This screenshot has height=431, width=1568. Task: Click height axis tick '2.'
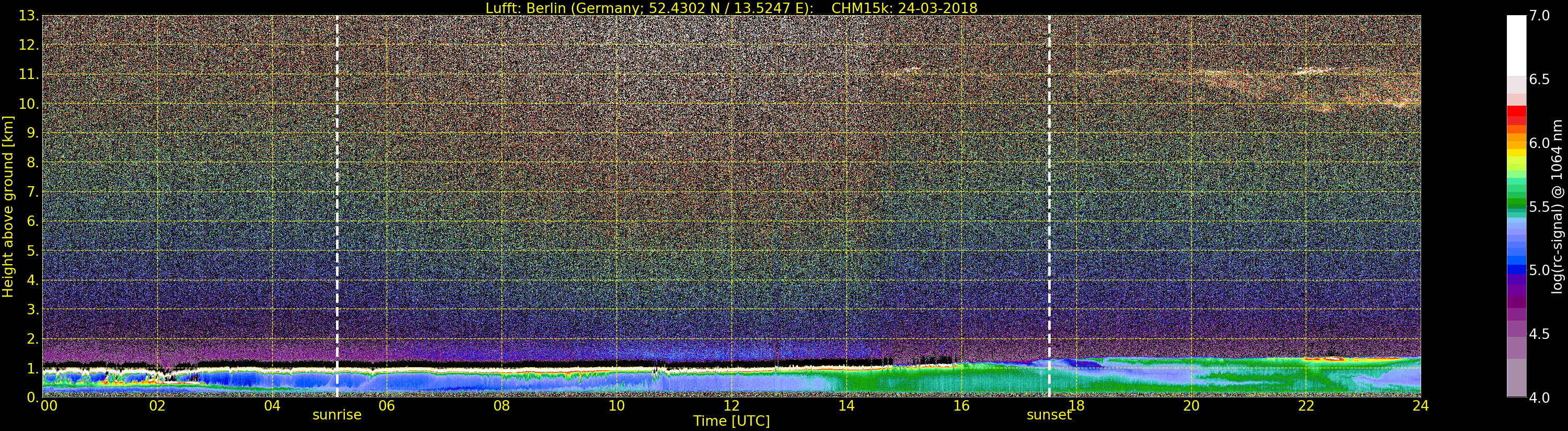[x=32, y=338]
